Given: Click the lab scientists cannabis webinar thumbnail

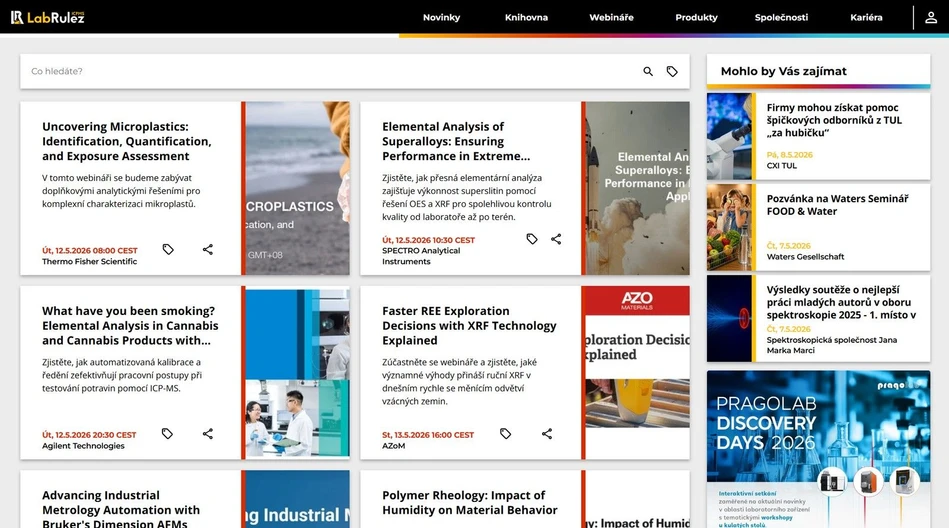Looking at the screenshot, I should pos(297,372).
